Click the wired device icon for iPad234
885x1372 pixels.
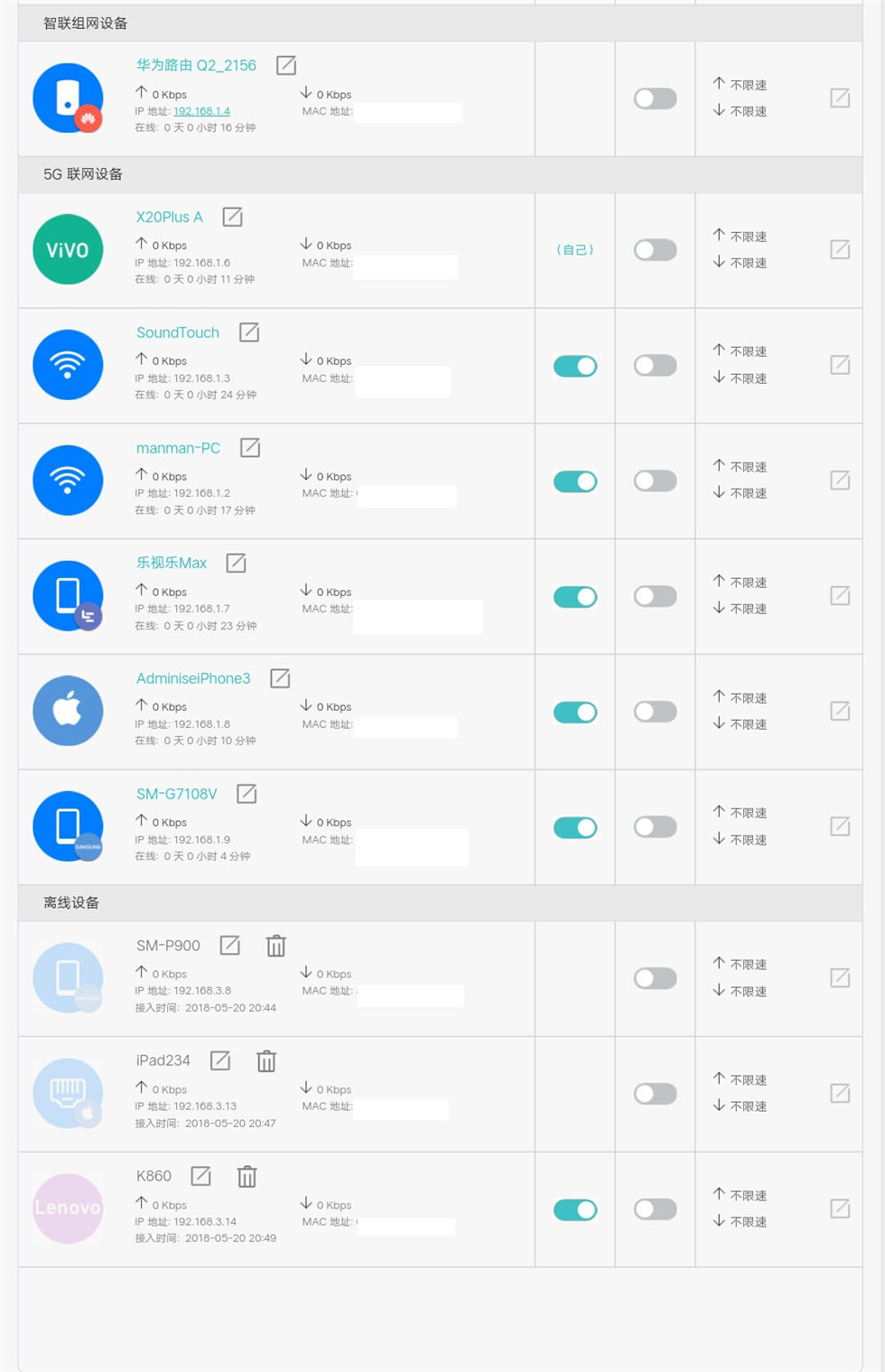pos(68,1093)
